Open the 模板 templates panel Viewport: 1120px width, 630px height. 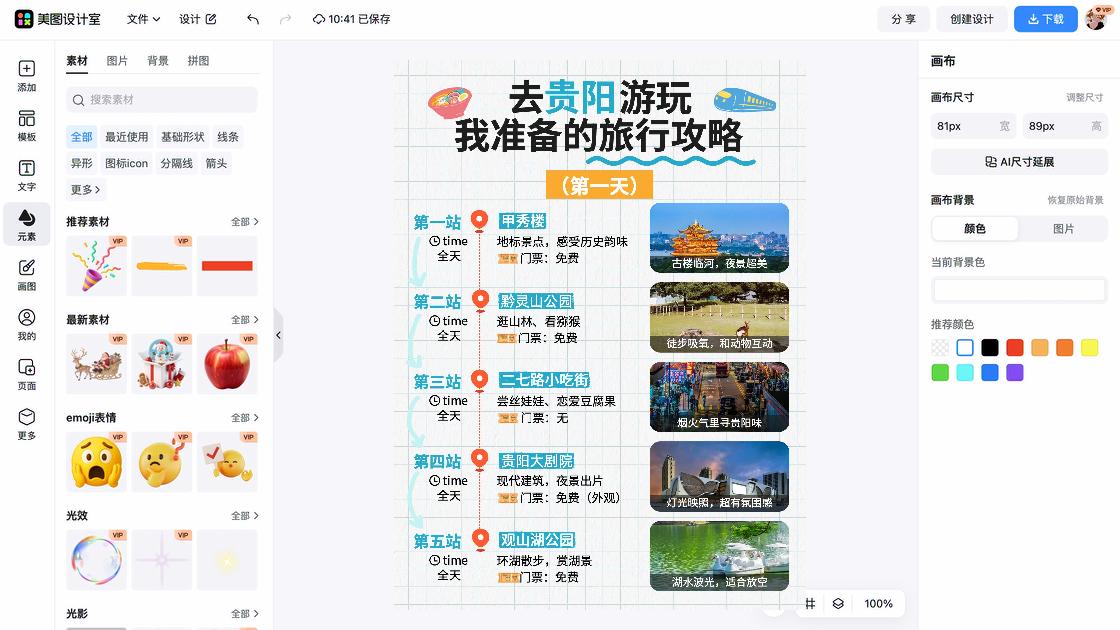tap(26, 124)
